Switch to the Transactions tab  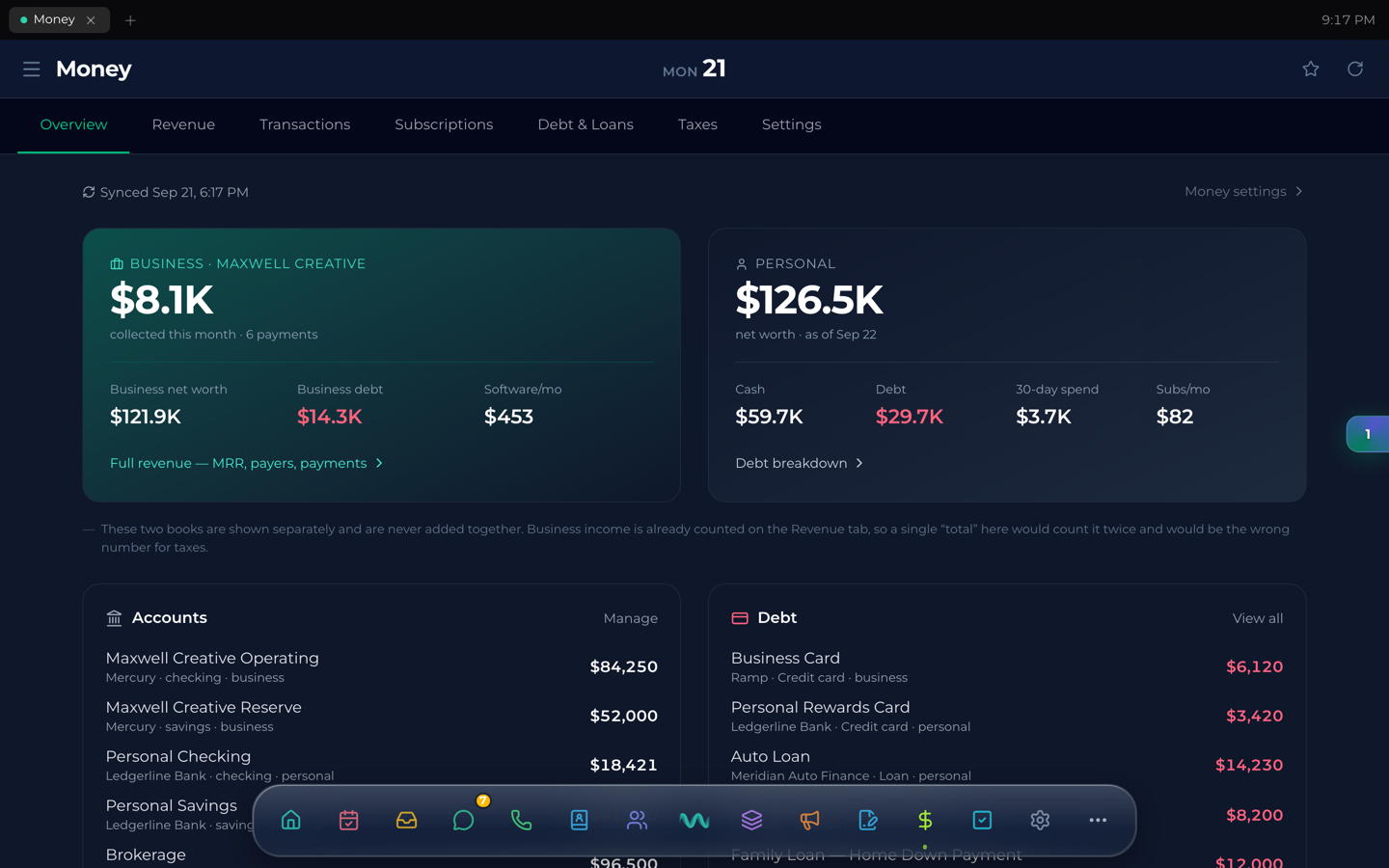pyautogui.click(x=305, y=125)
